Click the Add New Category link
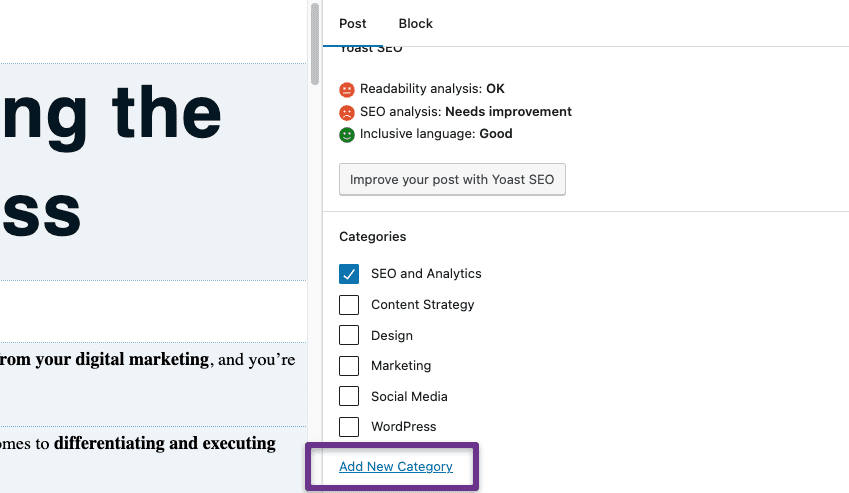 coord(396,467)
